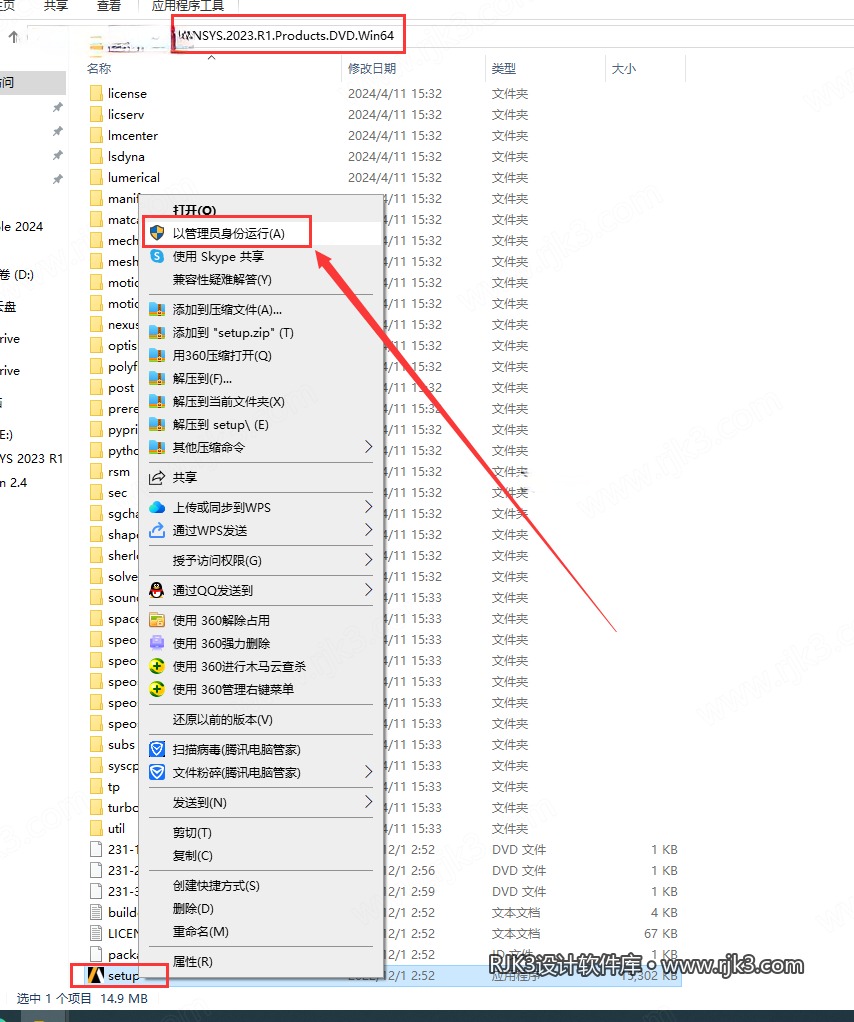Select 还原以前的版本(V) menu entry
This screenshot has width=854, height=1022.
(x=261, y=720)
